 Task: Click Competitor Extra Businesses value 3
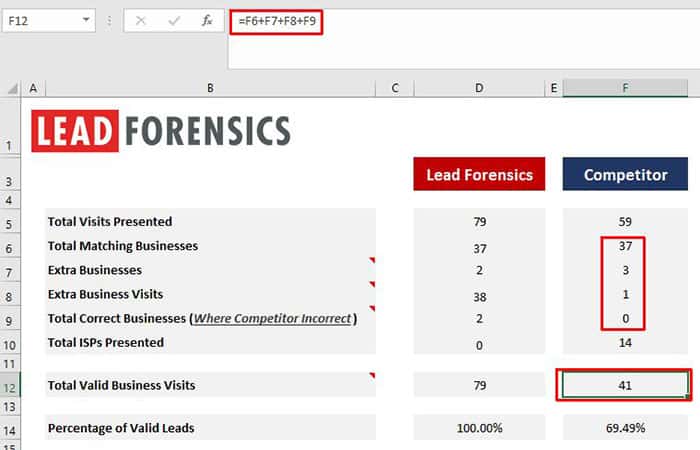coord(625,270)
